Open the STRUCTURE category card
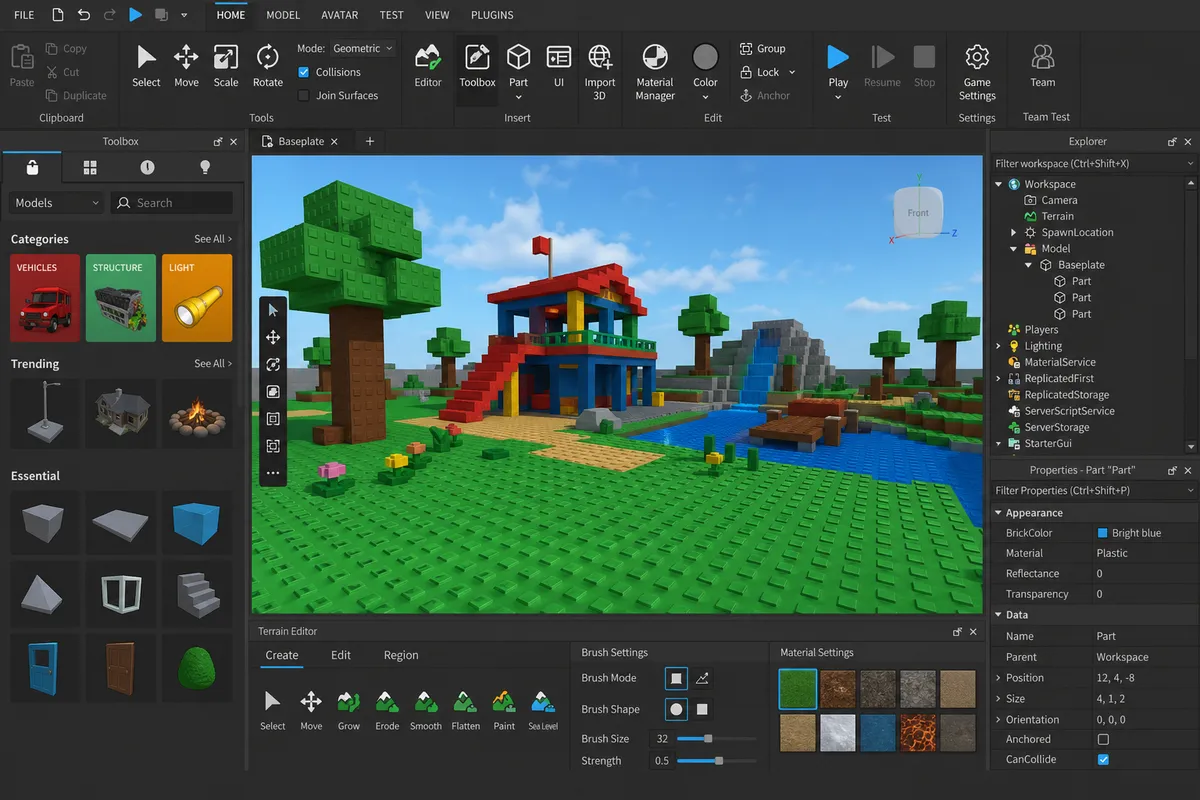 coord(121,298)
